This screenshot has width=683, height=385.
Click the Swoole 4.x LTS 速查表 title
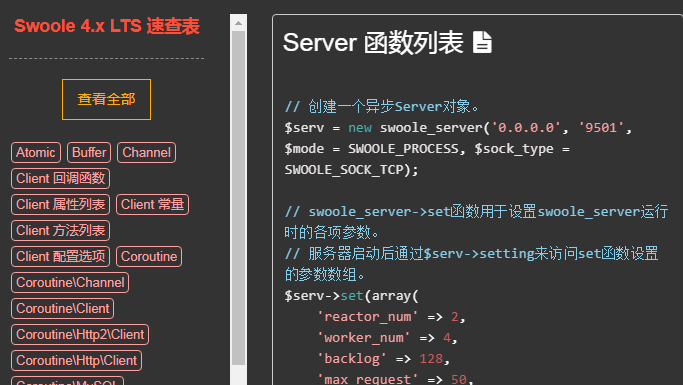pyautogui.click(x=107, y=26)
